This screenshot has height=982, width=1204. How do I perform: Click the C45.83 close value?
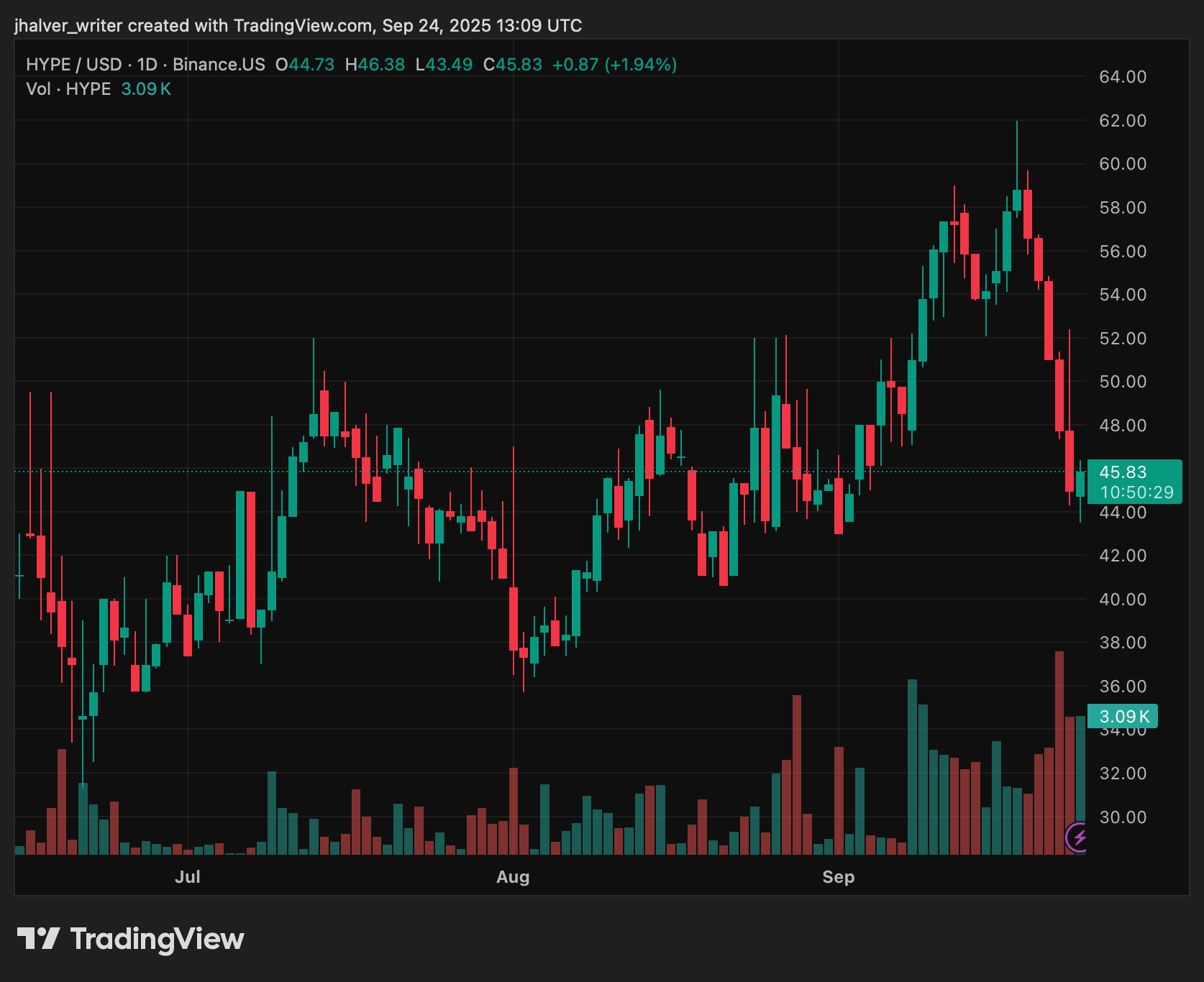(x=512, y=64)
